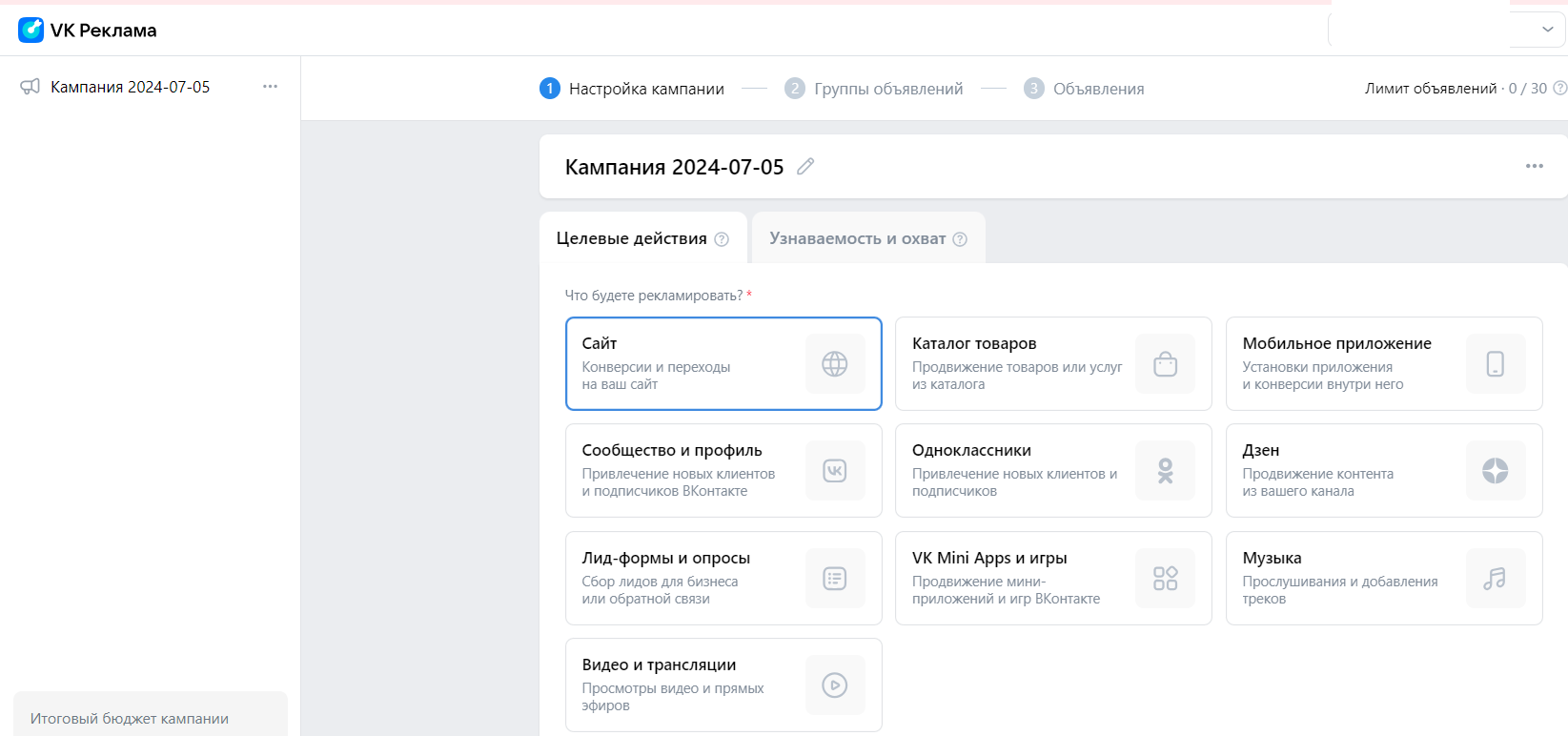
Task: Click the help icon beside Лимит объявлений
Action: click(x=1560, y=89)
